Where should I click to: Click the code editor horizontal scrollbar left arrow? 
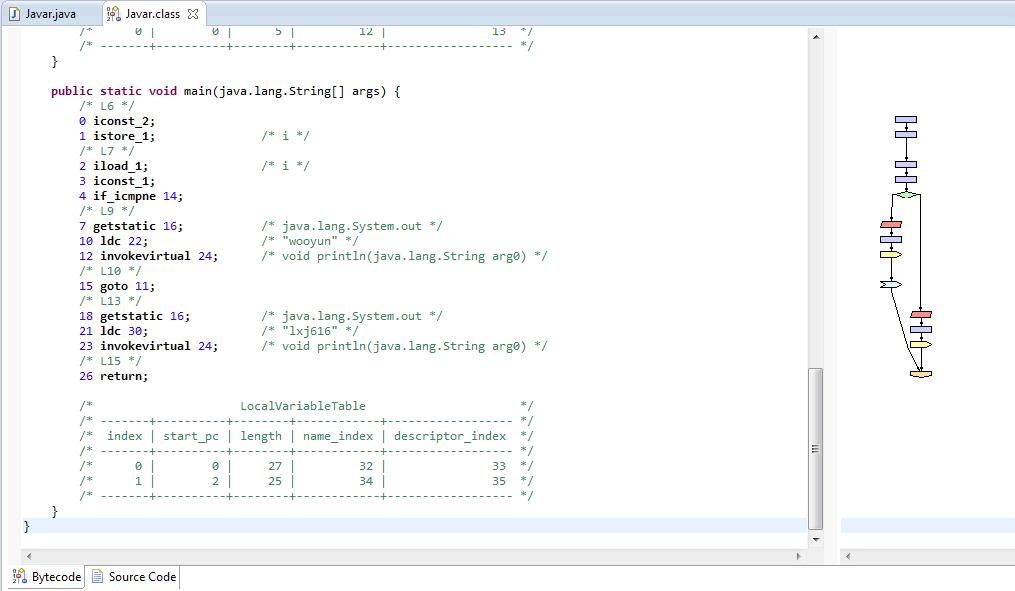pyautogui.click(x=28, y=555)
